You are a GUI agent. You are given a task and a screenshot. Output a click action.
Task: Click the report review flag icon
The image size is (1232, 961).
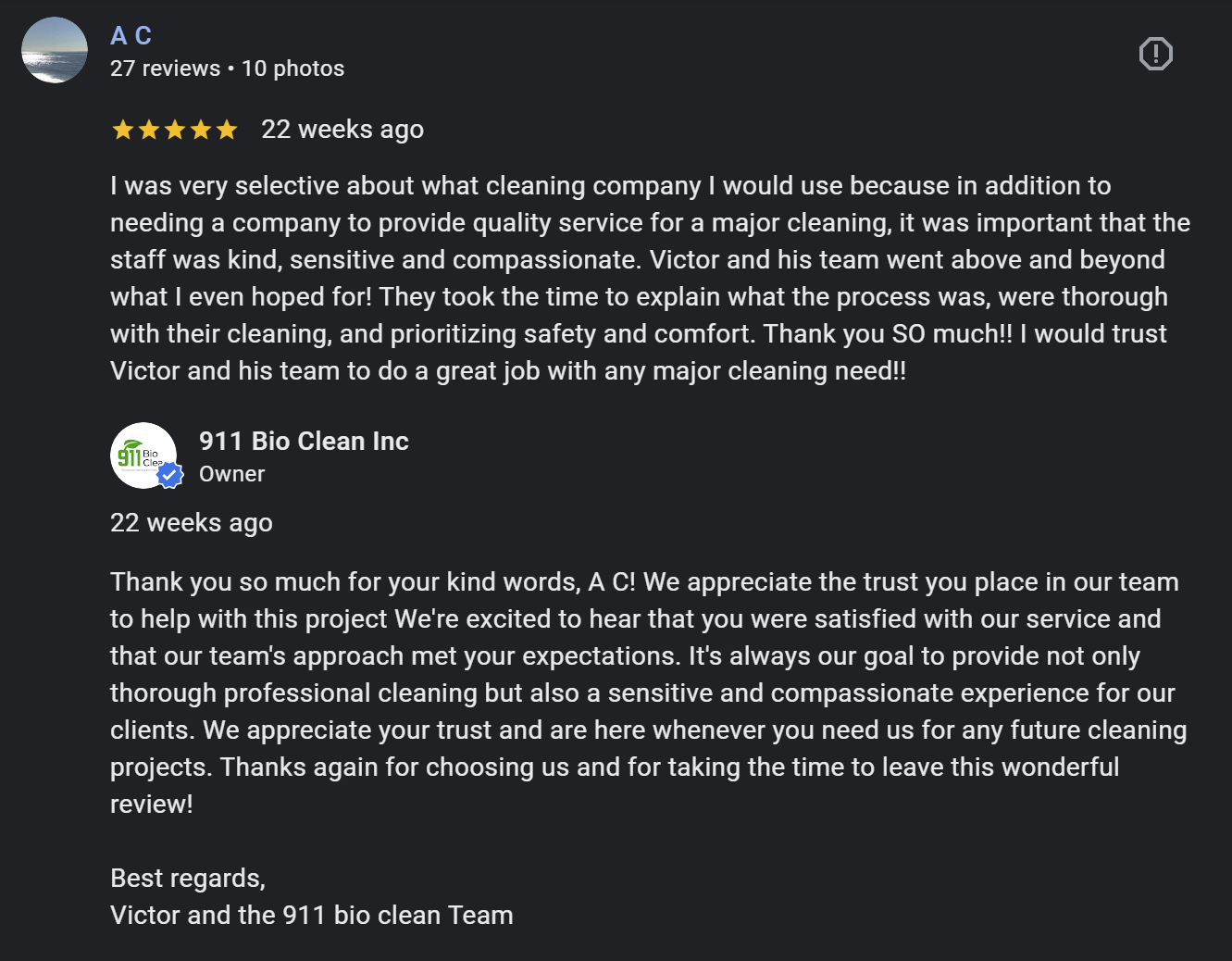(1155, 54)
